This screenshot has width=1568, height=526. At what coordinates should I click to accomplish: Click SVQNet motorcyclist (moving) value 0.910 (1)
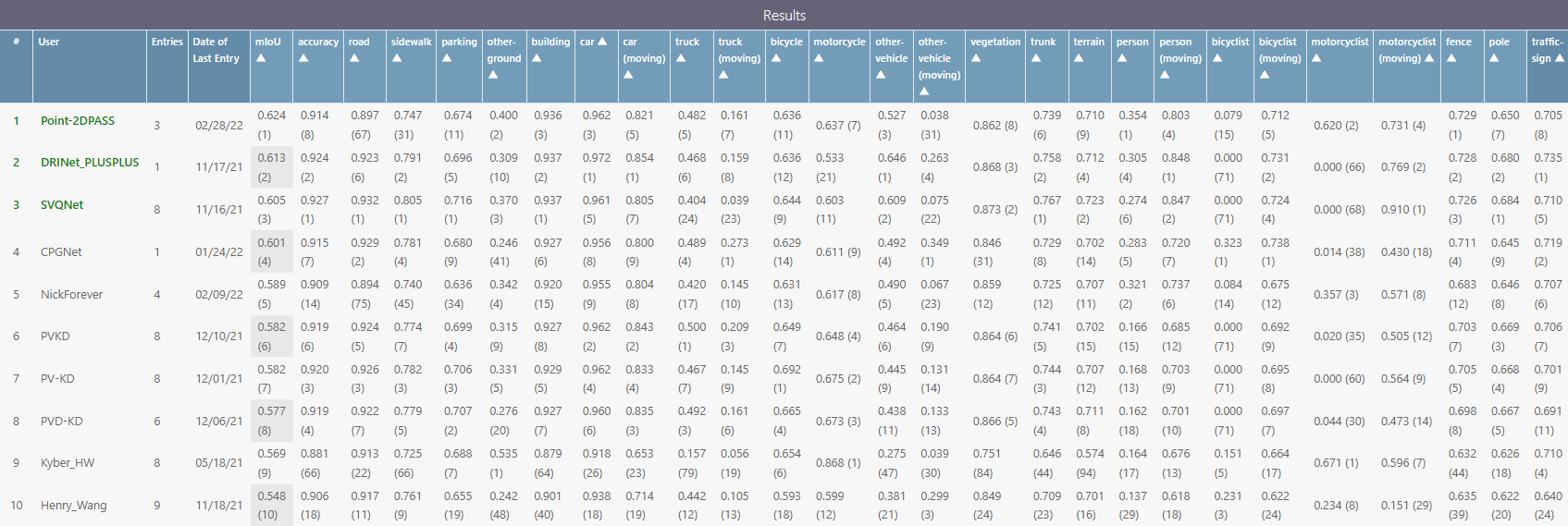coord(1403,210)
